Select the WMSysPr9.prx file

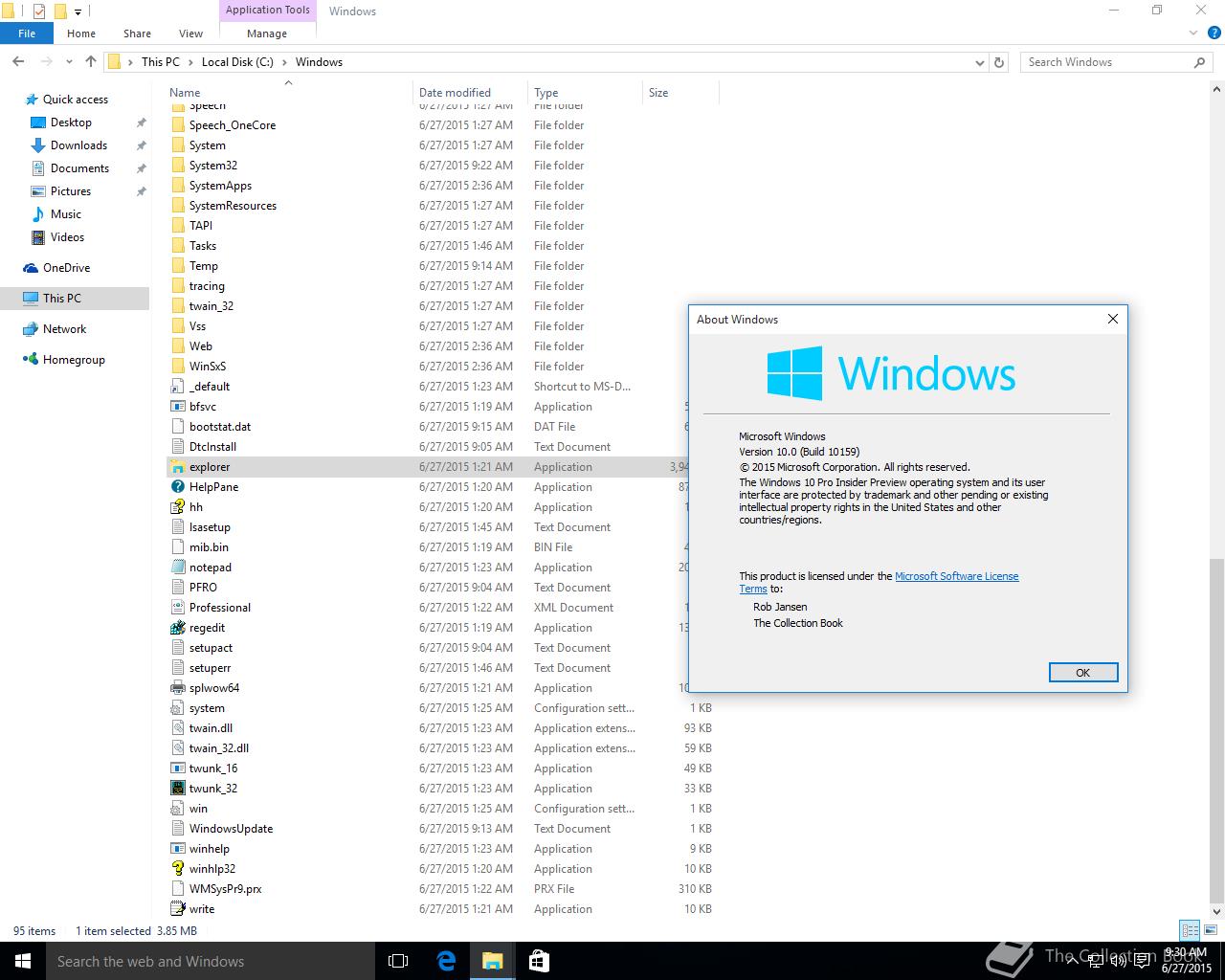225,889
